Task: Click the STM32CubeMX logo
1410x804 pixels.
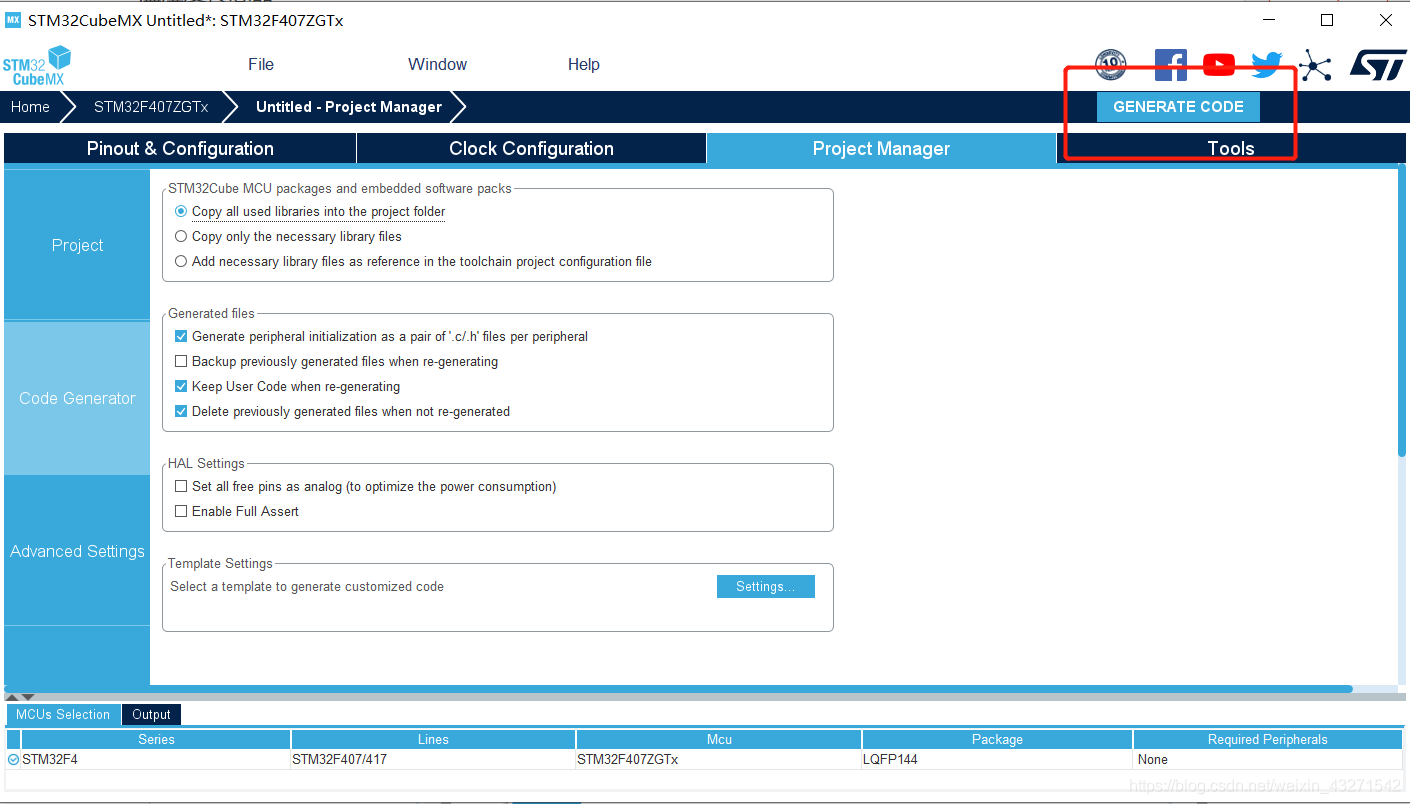Action: coord(37,66)
